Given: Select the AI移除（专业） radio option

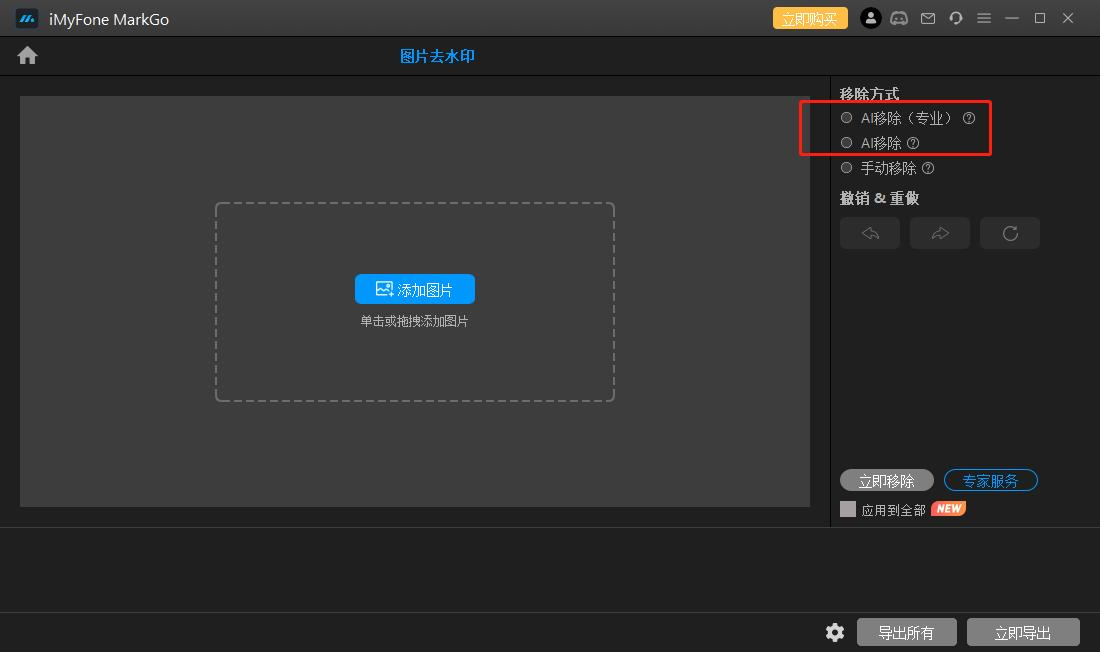Looking at the screenshot, I should click(847, 118).
